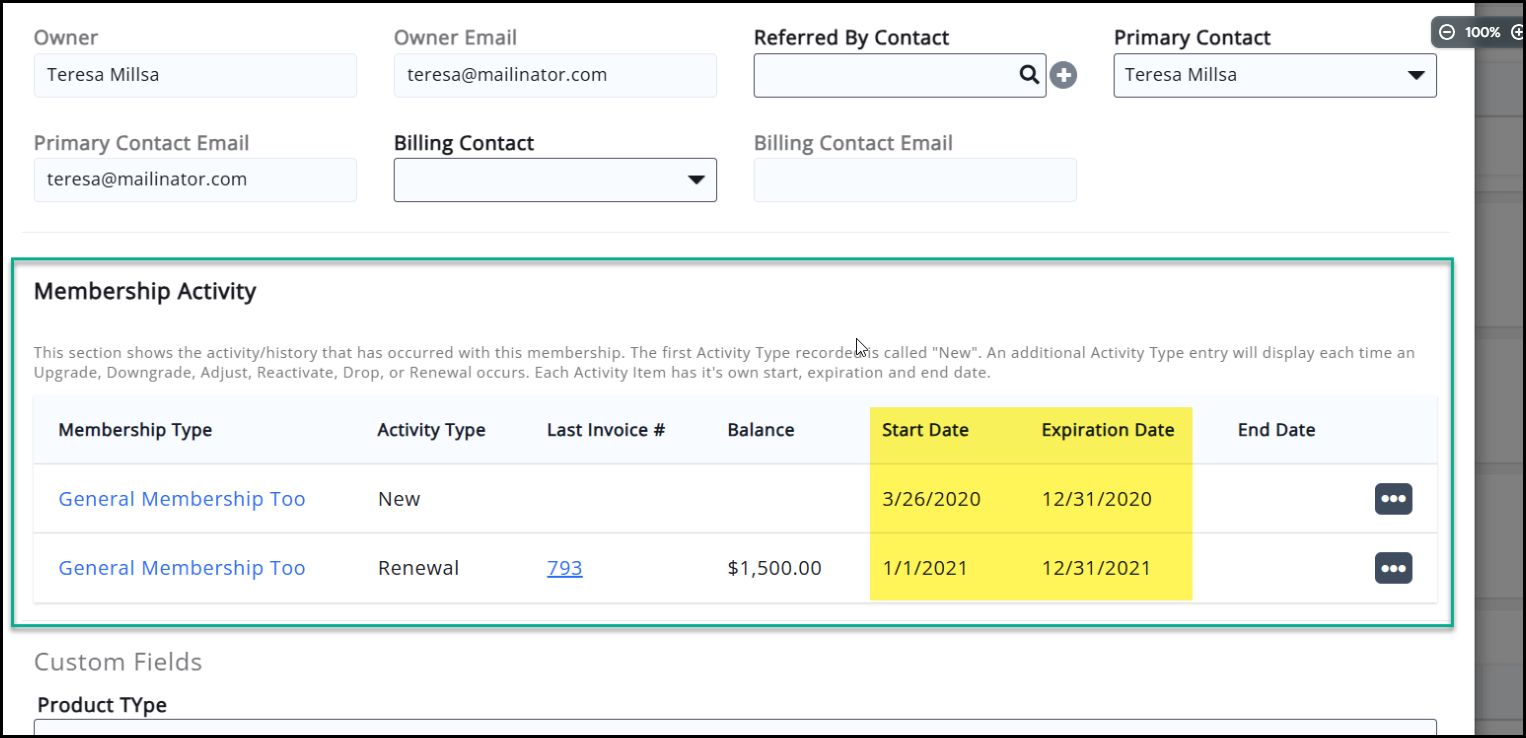Click the search magnifier in Referred By Contact
1526x738 pixels.
(x=1029, y=75)
